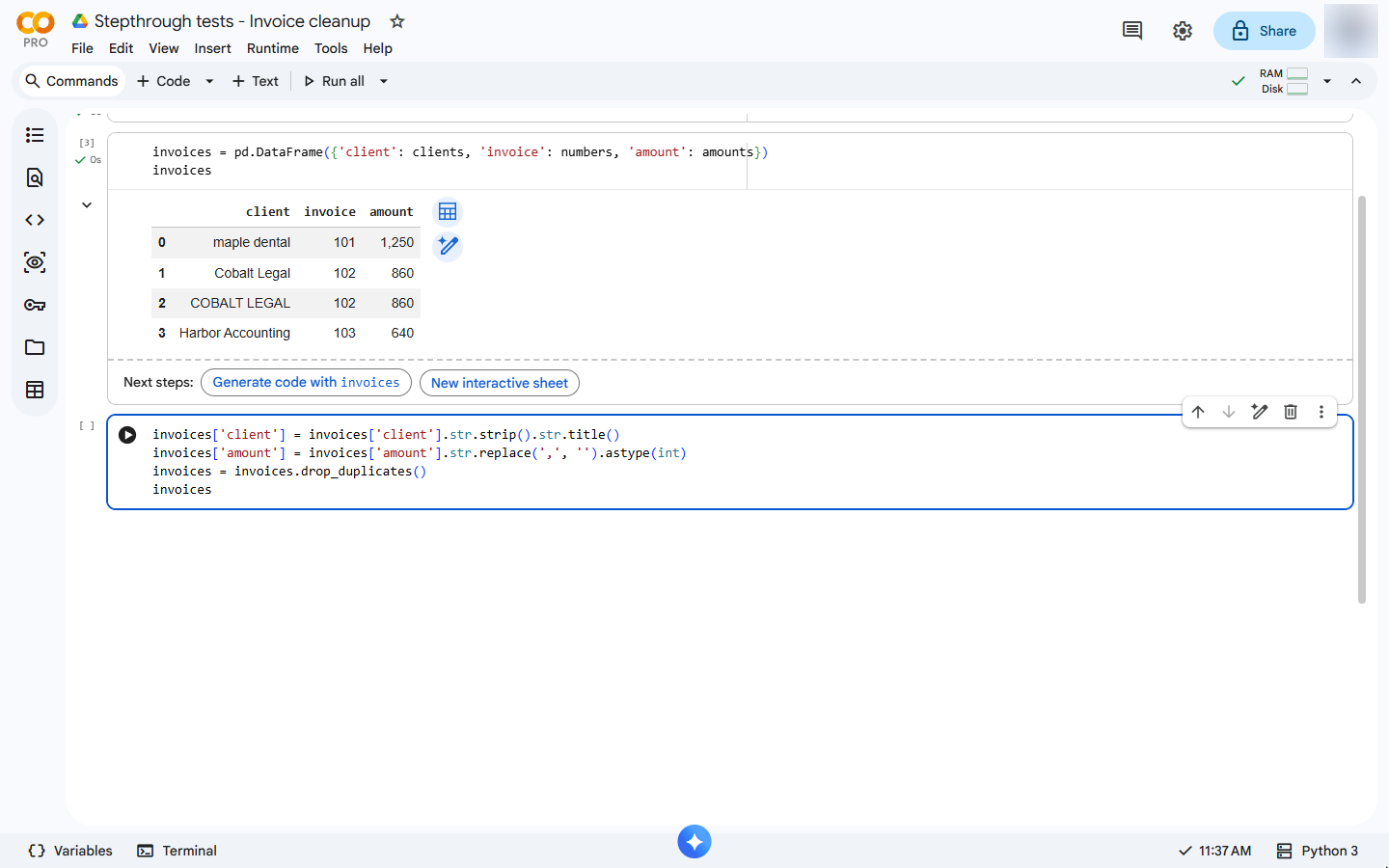The height and width of the screenshot is (868, 1389).
Task: Open the Variables panel in status bar
Action: pos(70,851)
